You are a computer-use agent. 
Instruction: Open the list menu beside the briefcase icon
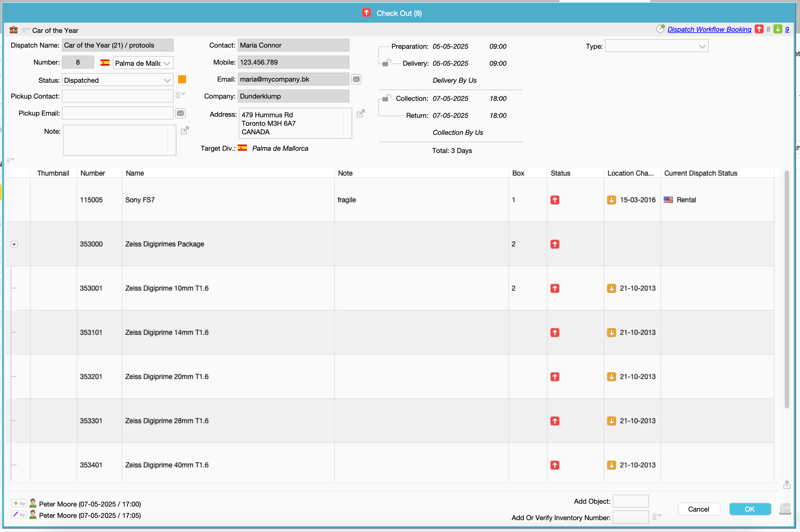[26, 31]
